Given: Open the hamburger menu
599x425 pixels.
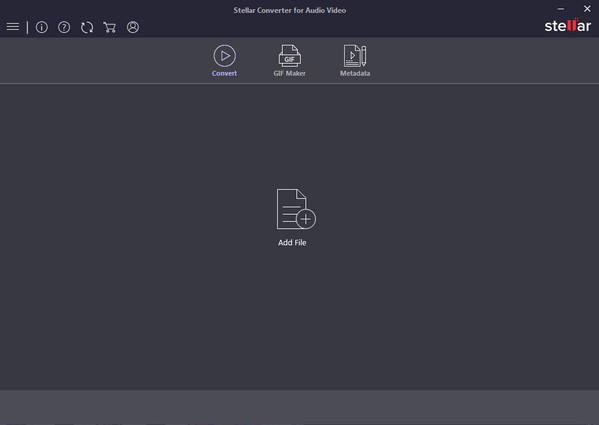Looking at the screenshot, I should coord(13,27).
